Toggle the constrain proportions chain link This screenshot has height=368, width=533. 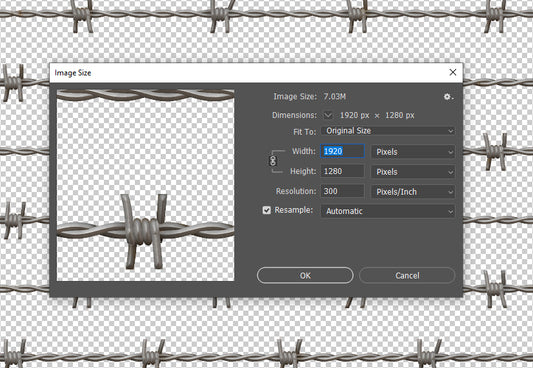click(x=273, y=161)
